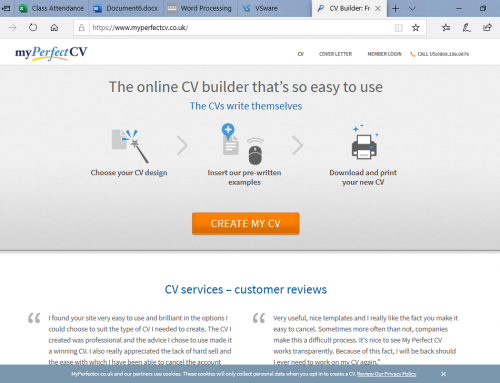500x383 pixels.
Task: Click the printer download icon
Action: (x=364, y=142)
